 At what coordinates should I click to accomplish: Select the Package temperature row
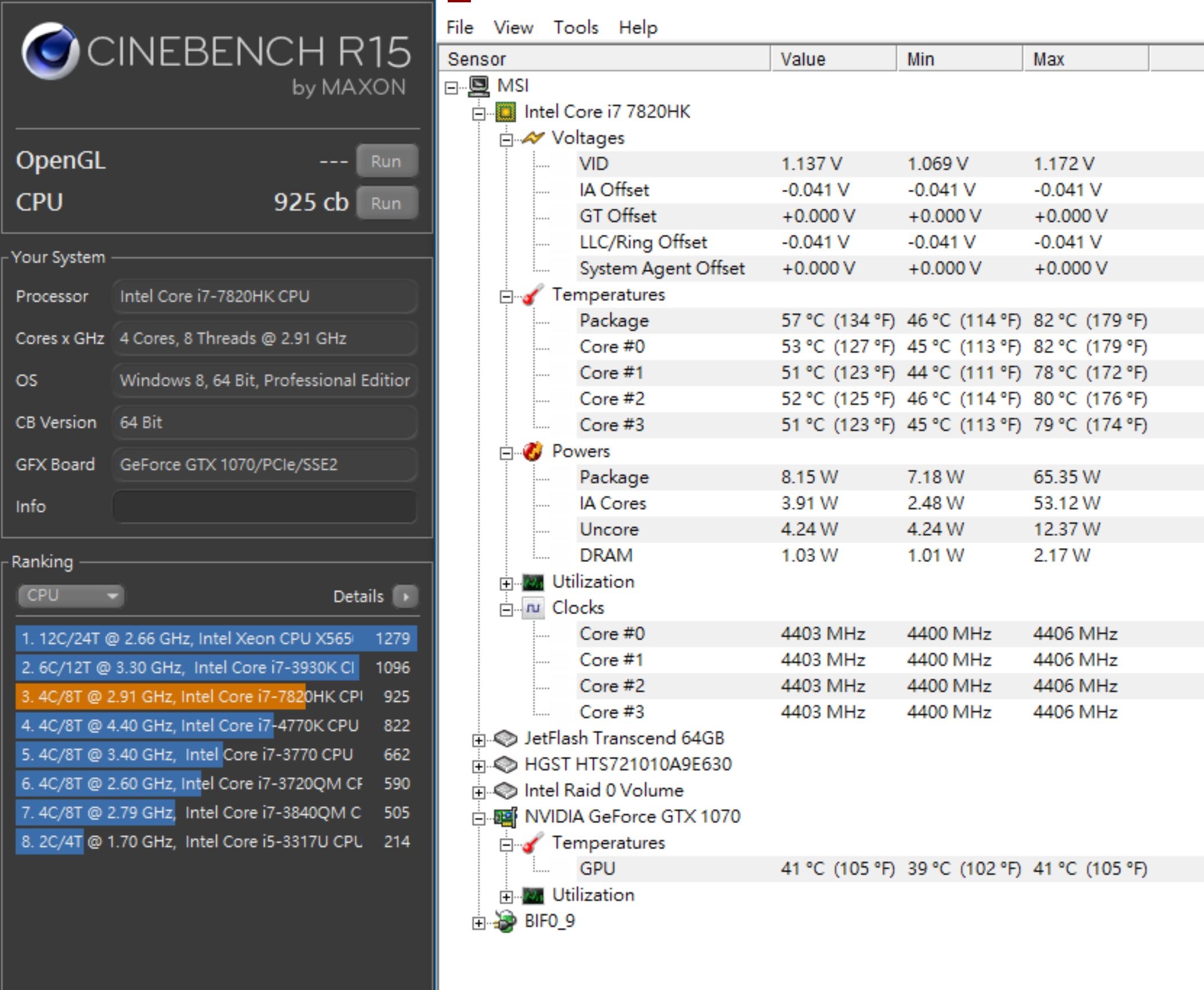(890, 321)
